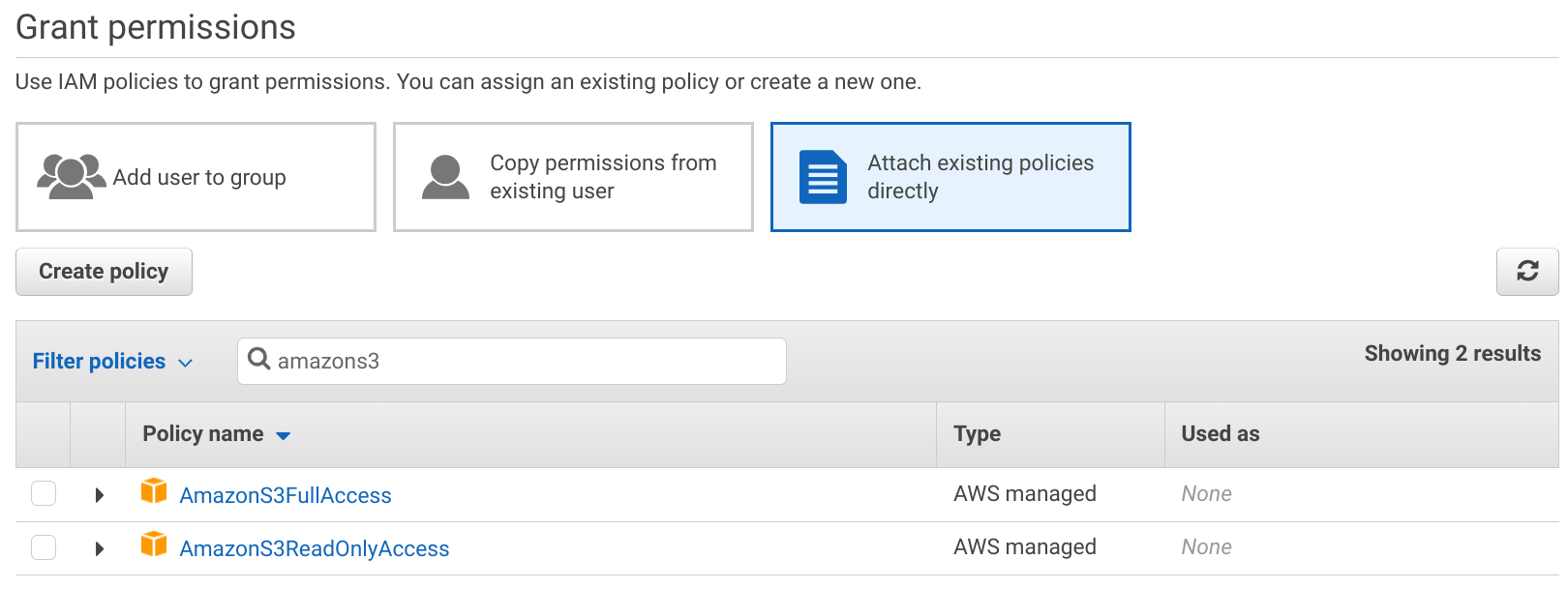Check the AmazonS3ReadOnlyAccess policy checkbox
Screen dimensions: 1568x589
[44, 547]
